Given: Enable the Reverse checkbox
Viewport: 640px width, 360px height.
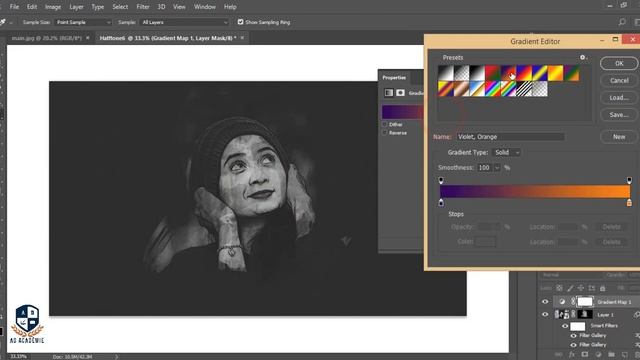Looking at the screenshot, I should pyautogui.click(x=384, y=133).
